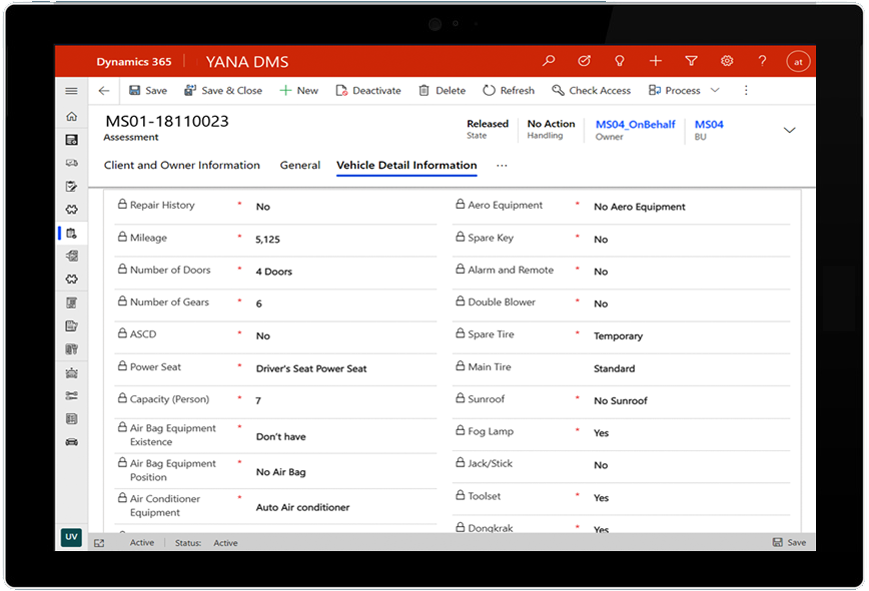Open the advanced find funnel icon

pyautogui.click(x=691, y=61)
